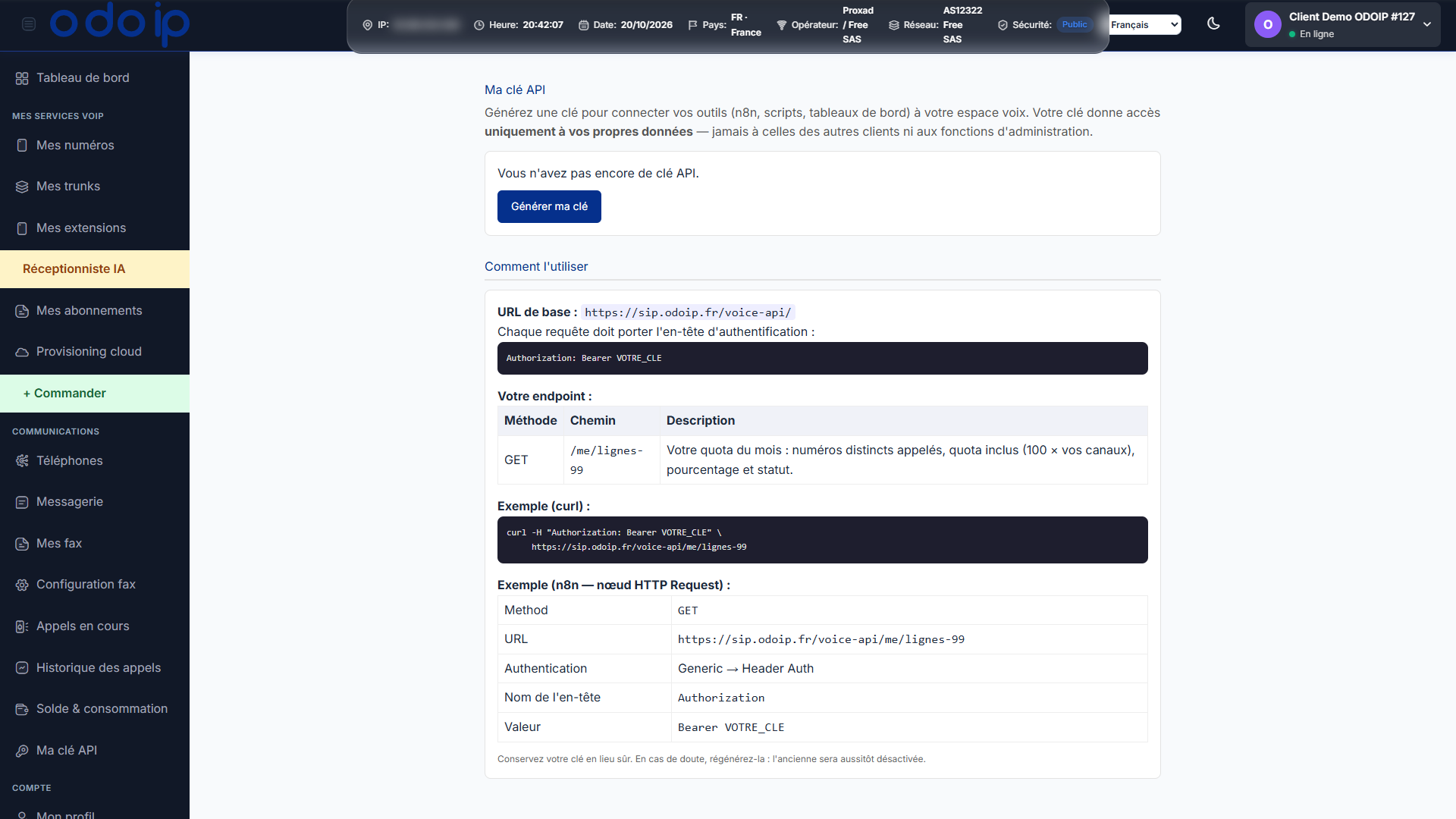Click the Mes numéros phone icon
Screen dimensions: 1456x819
coord(22,146)
